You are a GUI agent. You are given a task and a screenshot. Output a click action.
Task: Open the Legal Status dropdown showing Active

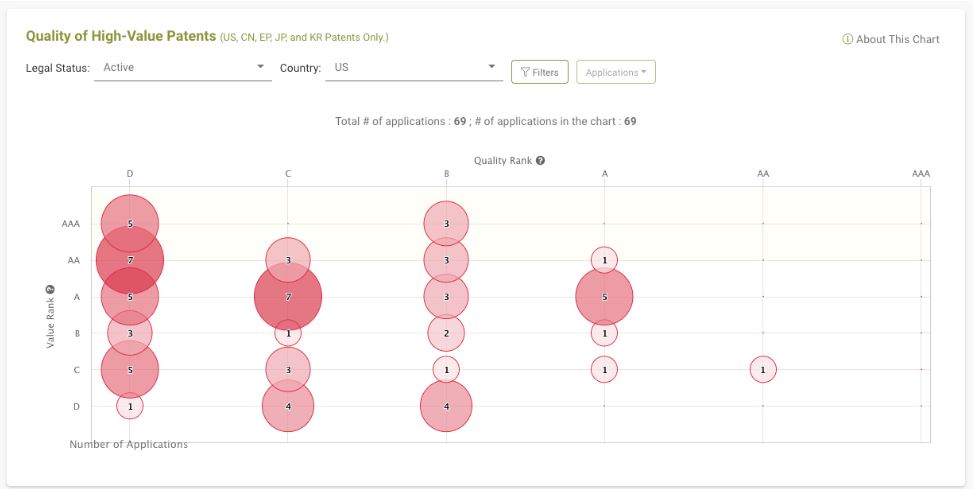tap(183, 68)
